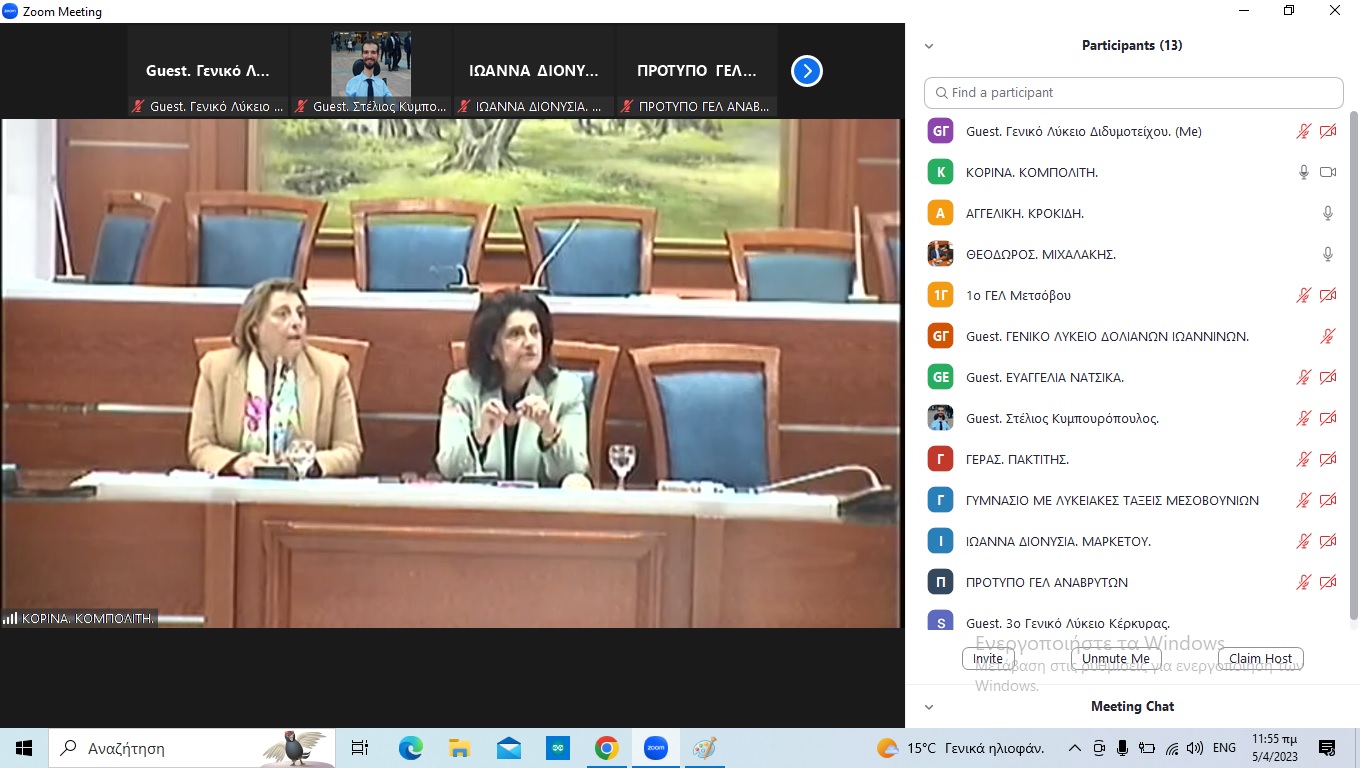Open Zoom from the Windows taskbar
Viewport: 1360px width, 768px height.
pyautogui.click(x=655, y=748)
